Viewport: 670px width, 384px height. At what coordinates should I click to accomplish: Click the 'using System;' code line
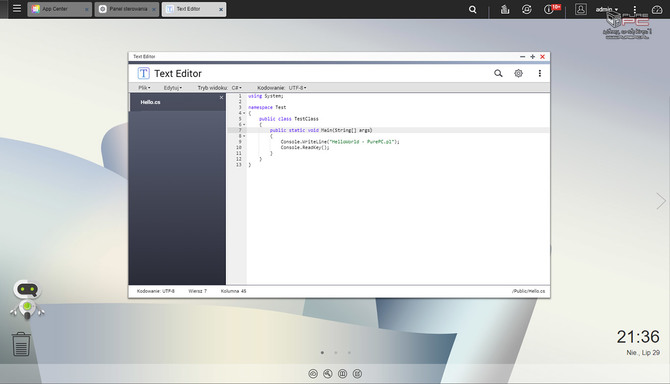(x=265, y=96)
